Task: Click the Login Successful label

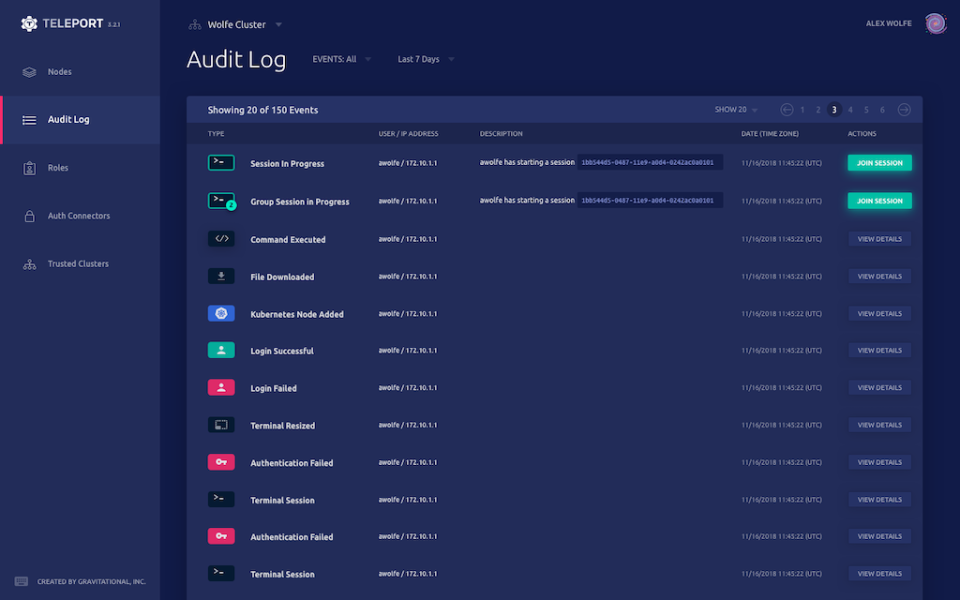Action: coord(282,351)
